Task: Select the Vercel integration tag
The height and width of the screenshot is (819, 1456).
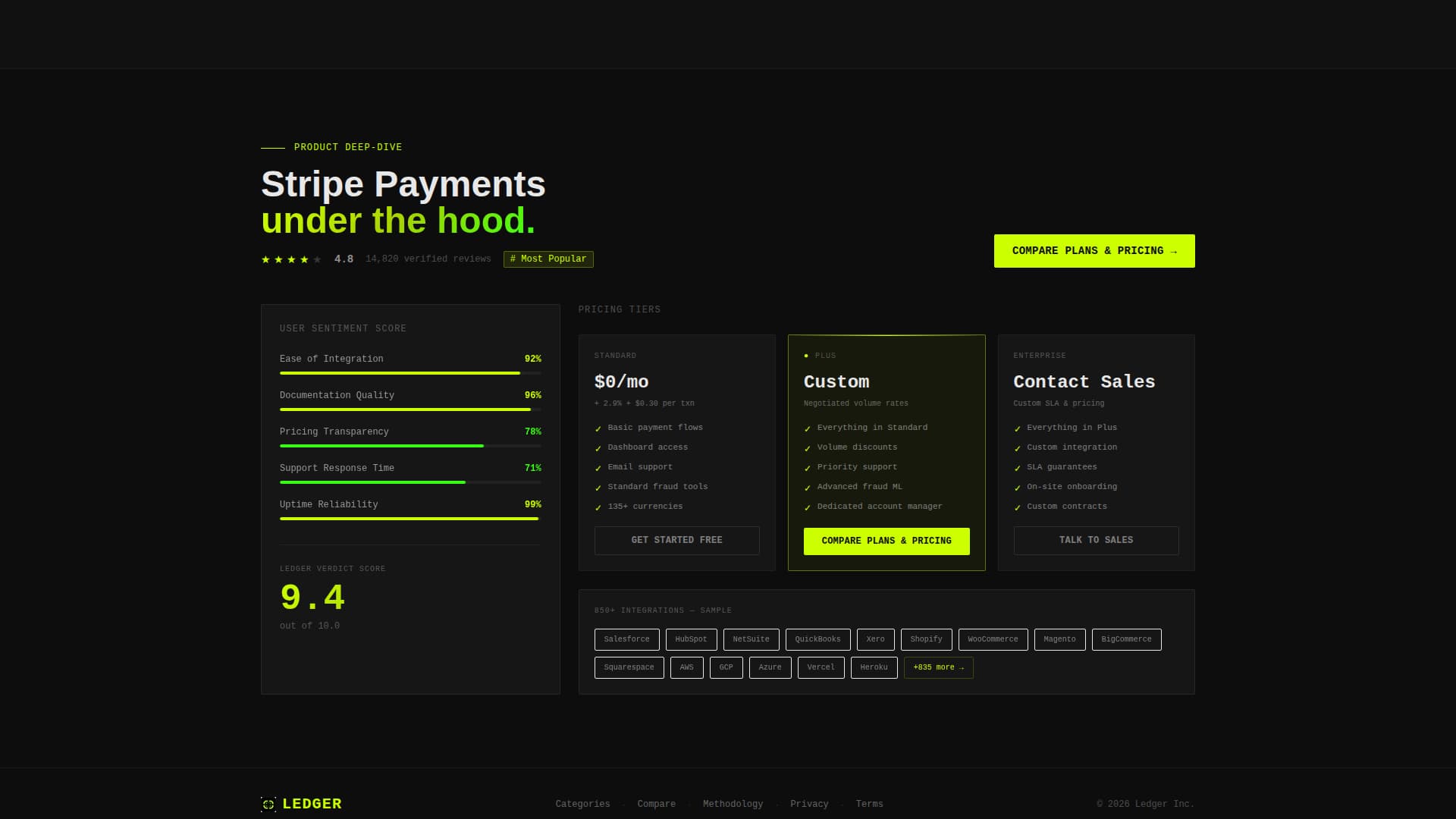Action: (821, 667)
